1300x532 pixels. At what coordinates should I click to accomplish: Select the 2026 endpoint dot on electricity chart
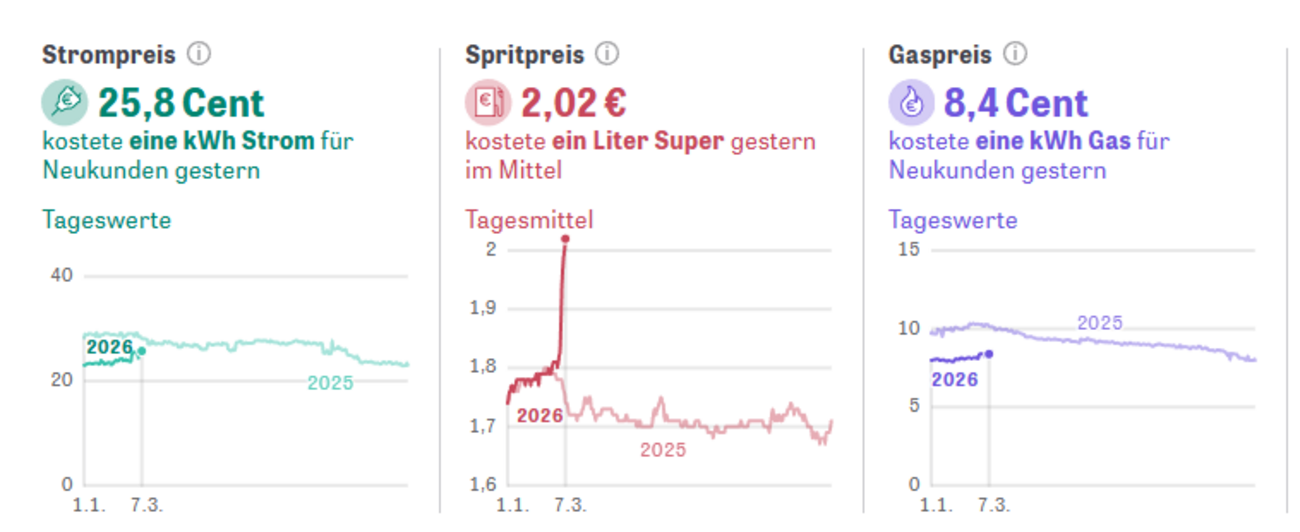point(142,351)
